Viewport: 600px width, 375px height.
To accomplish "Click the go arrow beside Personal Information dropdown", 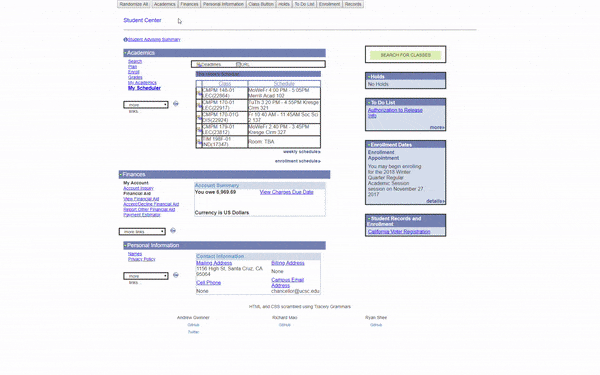I will (176, 275).
